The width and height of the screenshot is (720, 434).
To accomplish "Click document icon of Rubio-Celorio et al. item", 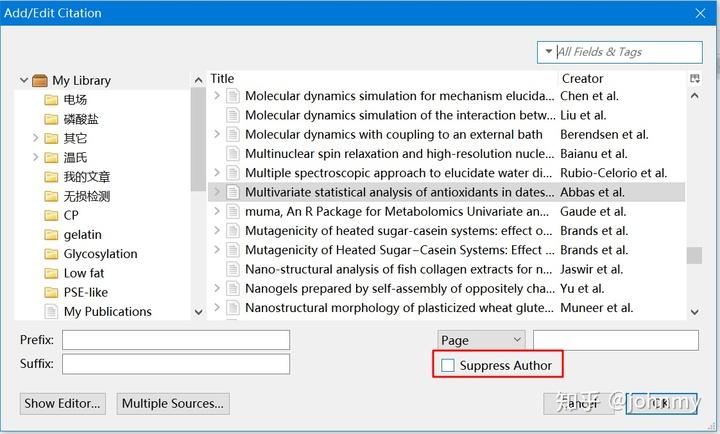I will point(233,173).
